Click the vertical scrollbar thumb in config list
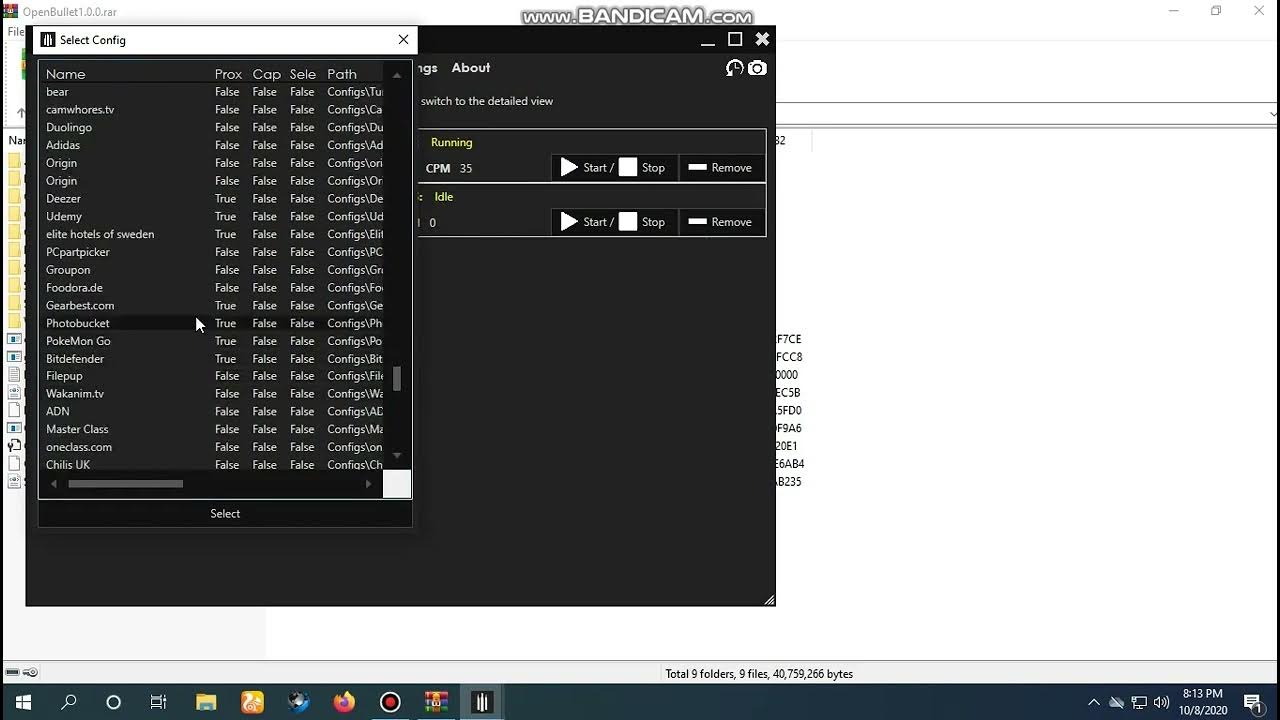This screenshot has height=720, width=1280. pos(397,378)
